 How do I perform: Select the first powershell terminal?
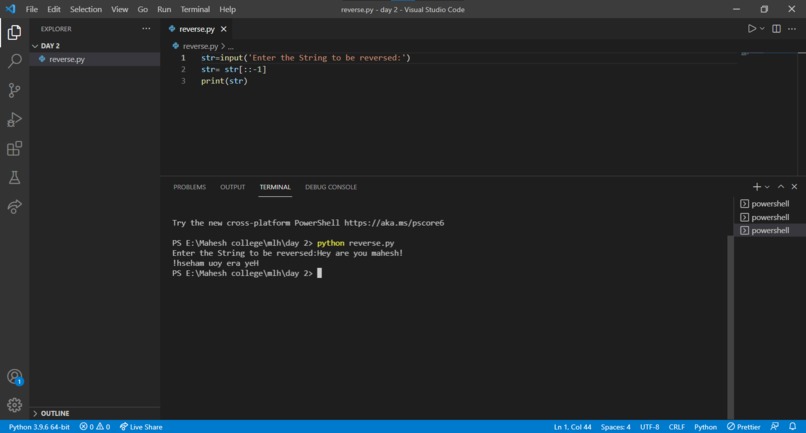[x=769, y=204]
